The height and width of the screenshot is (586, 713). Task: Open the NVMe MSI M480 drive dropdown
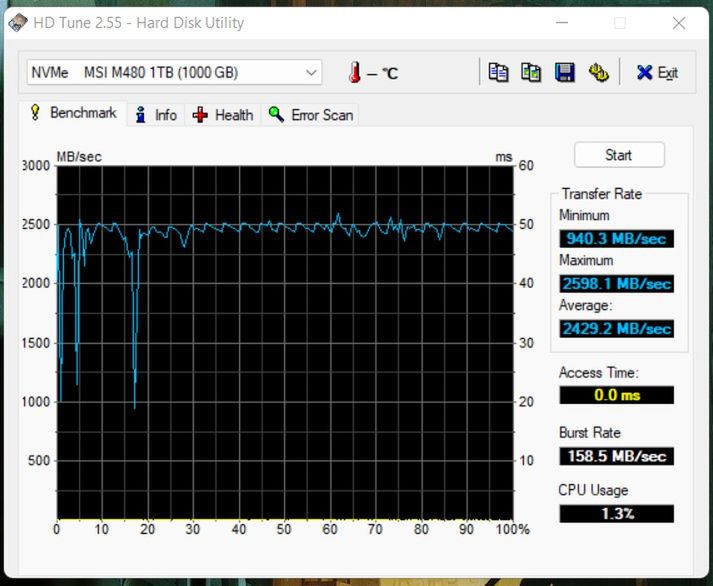coord(174,72)
